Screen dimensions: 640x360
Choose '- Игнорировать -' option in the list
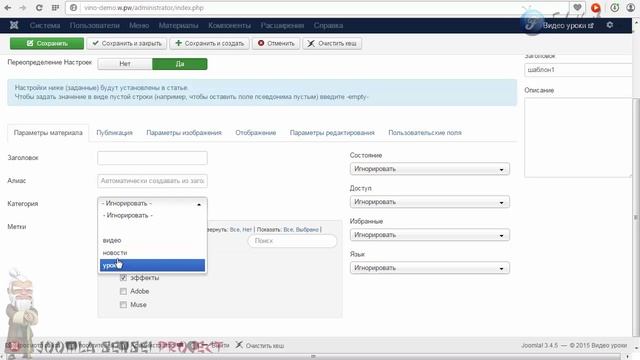point(152,215)
